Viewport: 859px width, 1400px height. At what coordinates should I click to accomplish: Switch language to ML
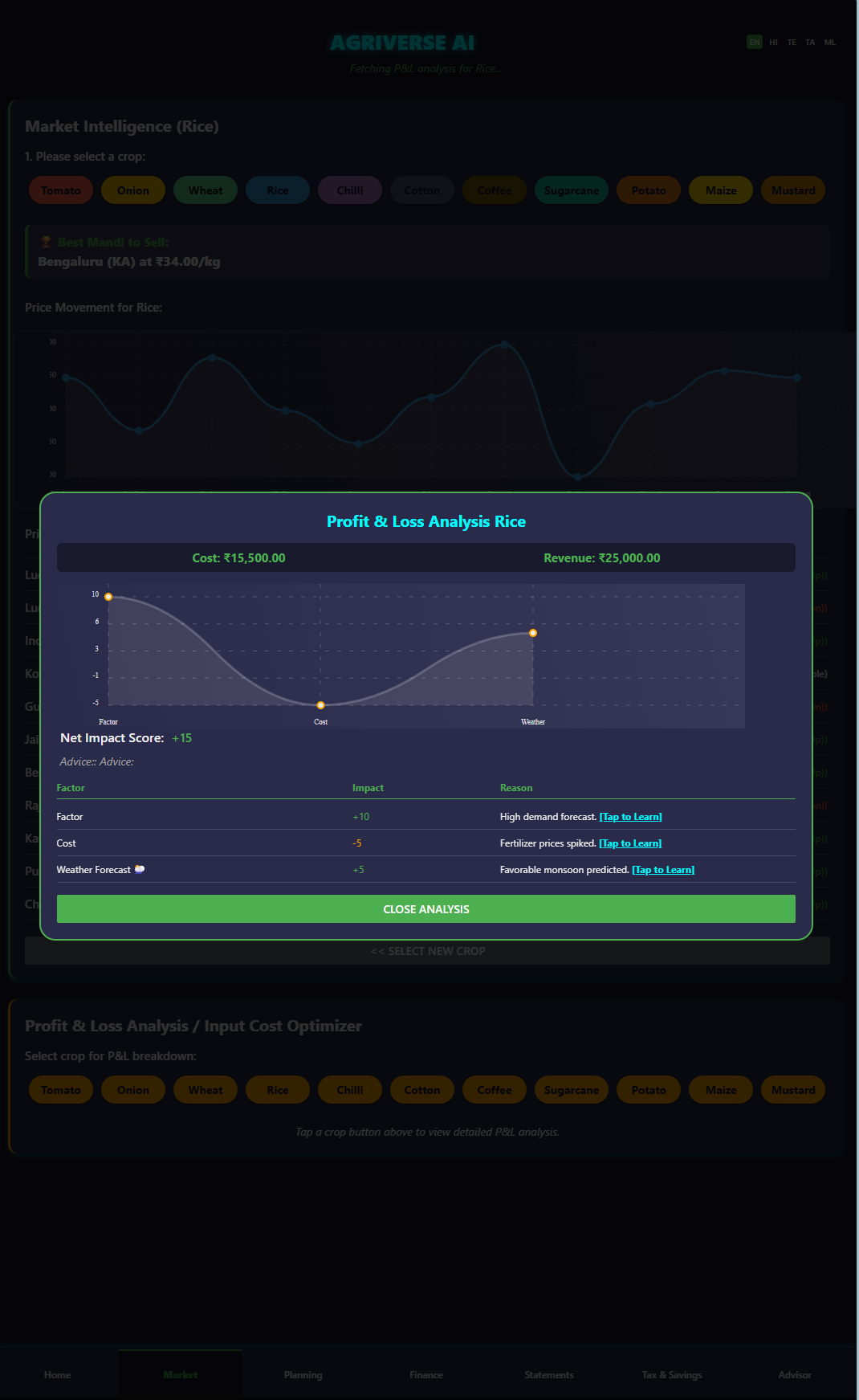[x=829, y=42]
